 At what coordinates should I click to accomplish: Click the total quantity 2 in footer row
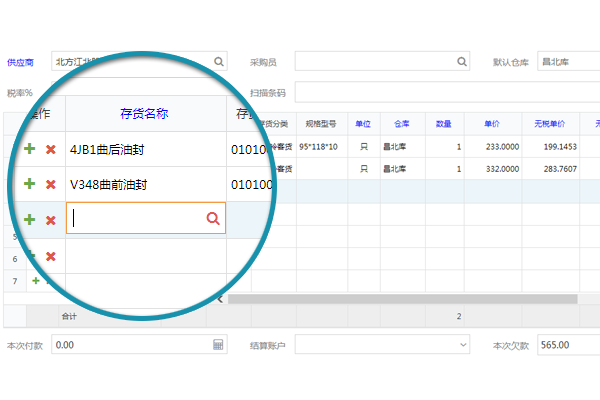(459, 316)
